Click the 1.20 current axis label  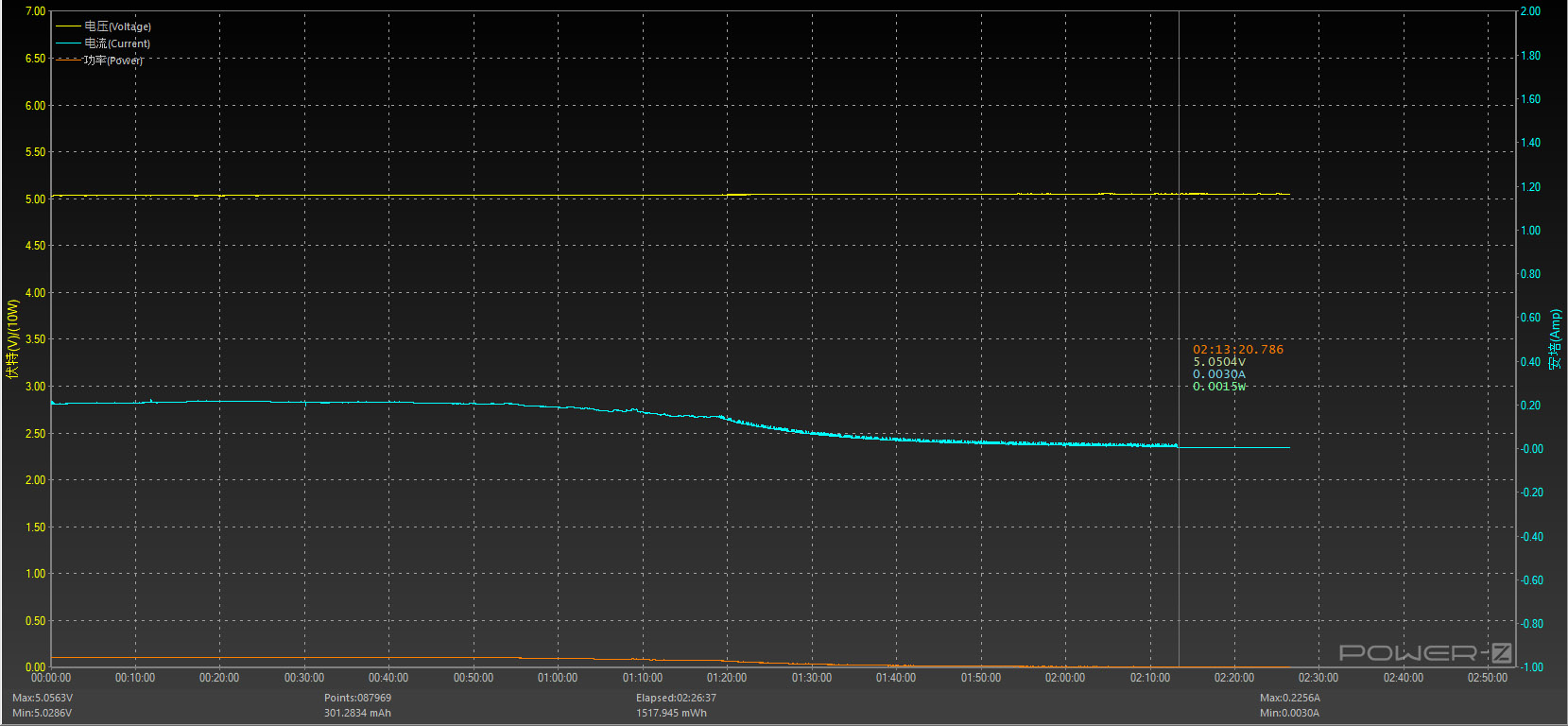1530,187
